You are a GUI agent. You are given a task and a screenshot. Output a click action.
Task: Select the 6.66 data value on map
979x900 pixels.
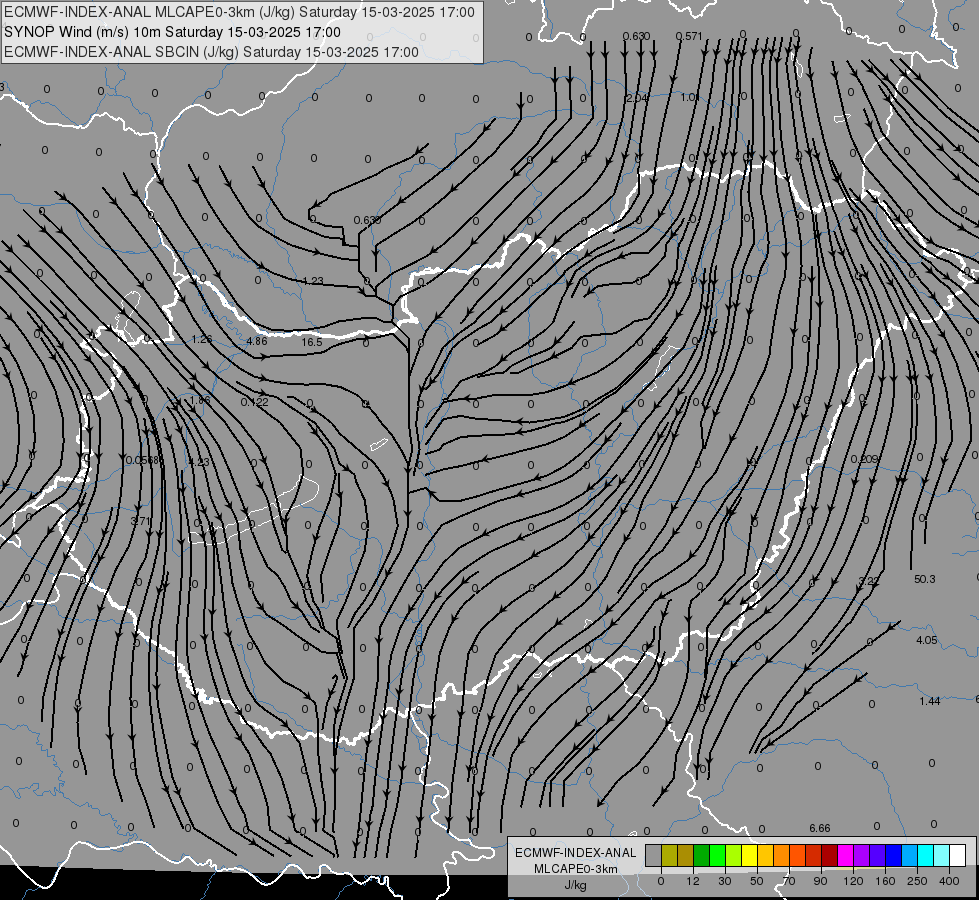(x=820, y=828)
